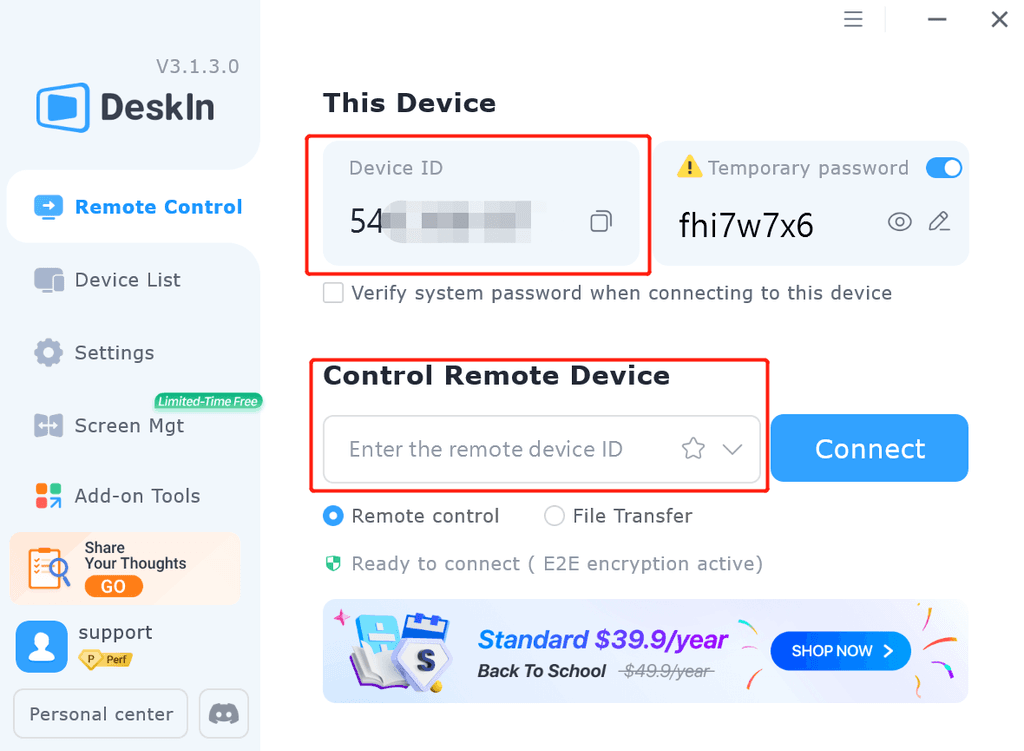The height and width of the screenshot is (751, 1024).
Task: Edit the temporary password using the pencil icon
Action: click(939, 222)
